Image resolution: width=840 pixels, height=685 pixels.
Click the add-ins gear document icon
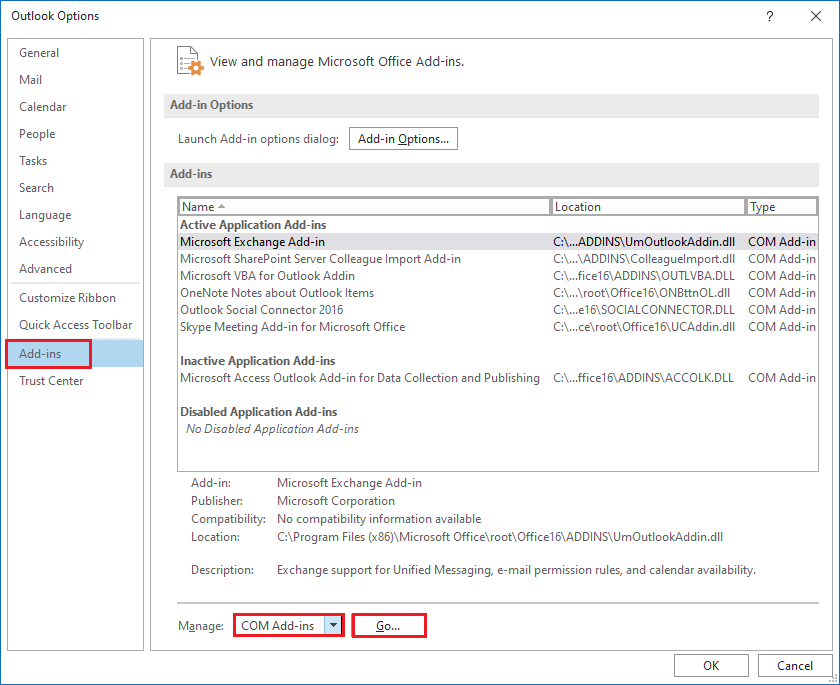[x=190, y=61]
